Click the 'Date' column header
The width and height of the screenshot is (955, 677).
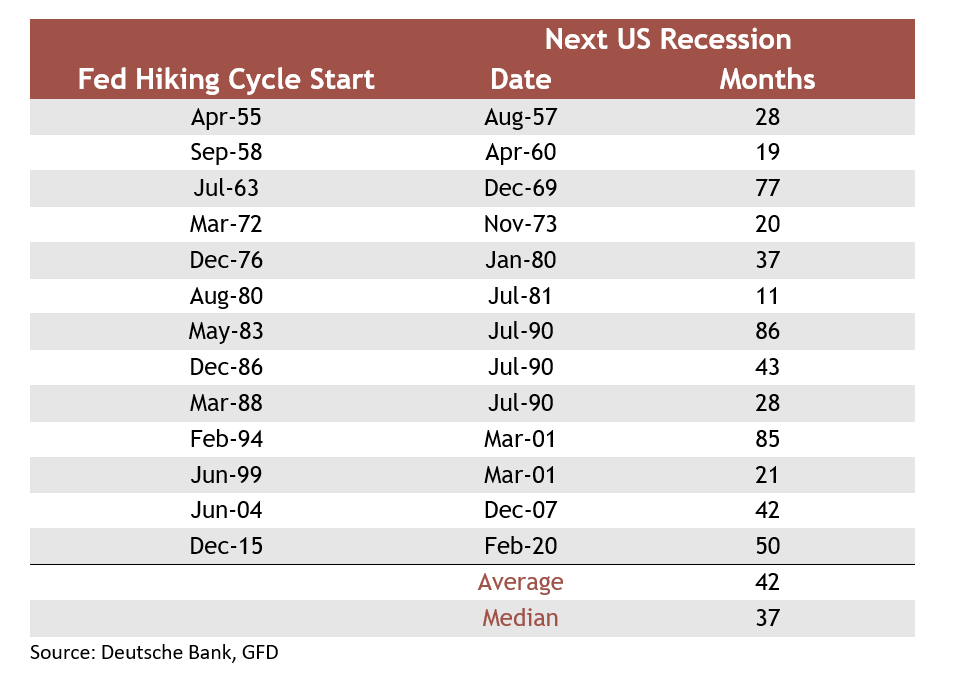[x=521, y=79]
